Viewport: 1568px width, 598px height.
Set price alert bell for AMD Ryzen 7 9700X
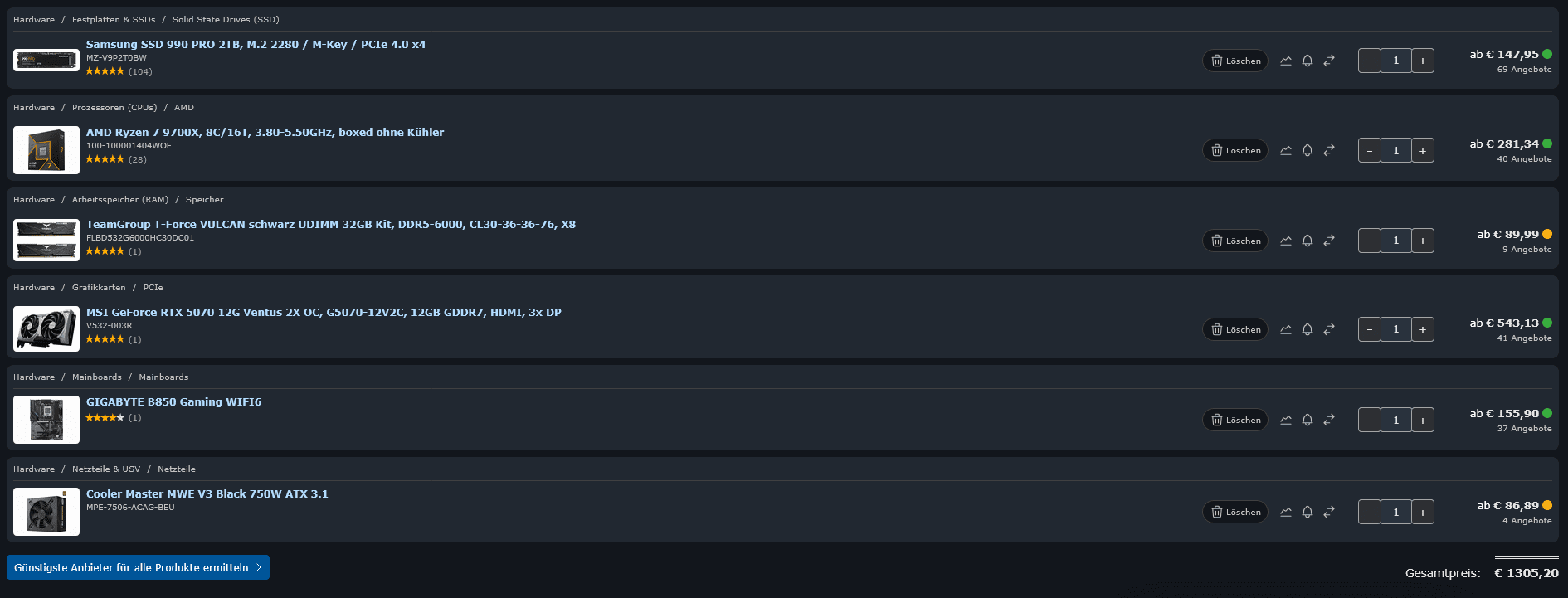[x=1307, y=150]
